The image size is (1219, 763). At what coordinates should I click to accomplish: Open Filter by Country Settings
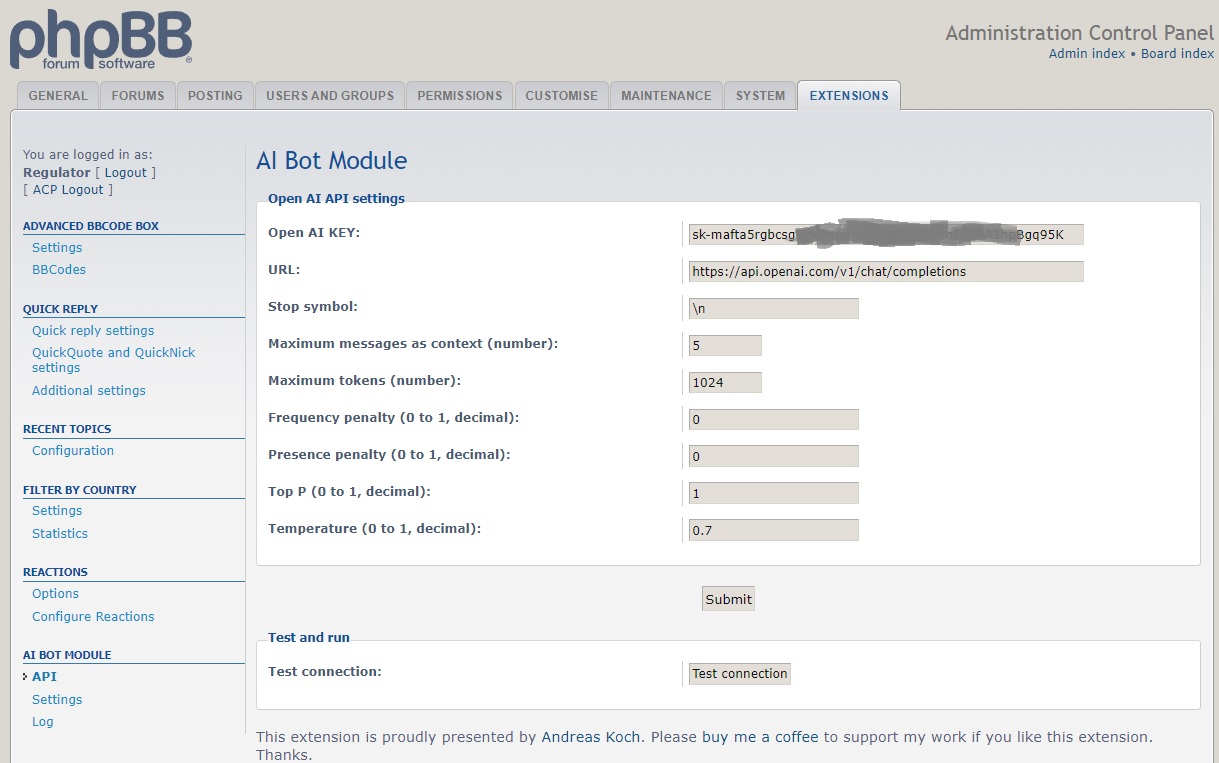[57, 511]
